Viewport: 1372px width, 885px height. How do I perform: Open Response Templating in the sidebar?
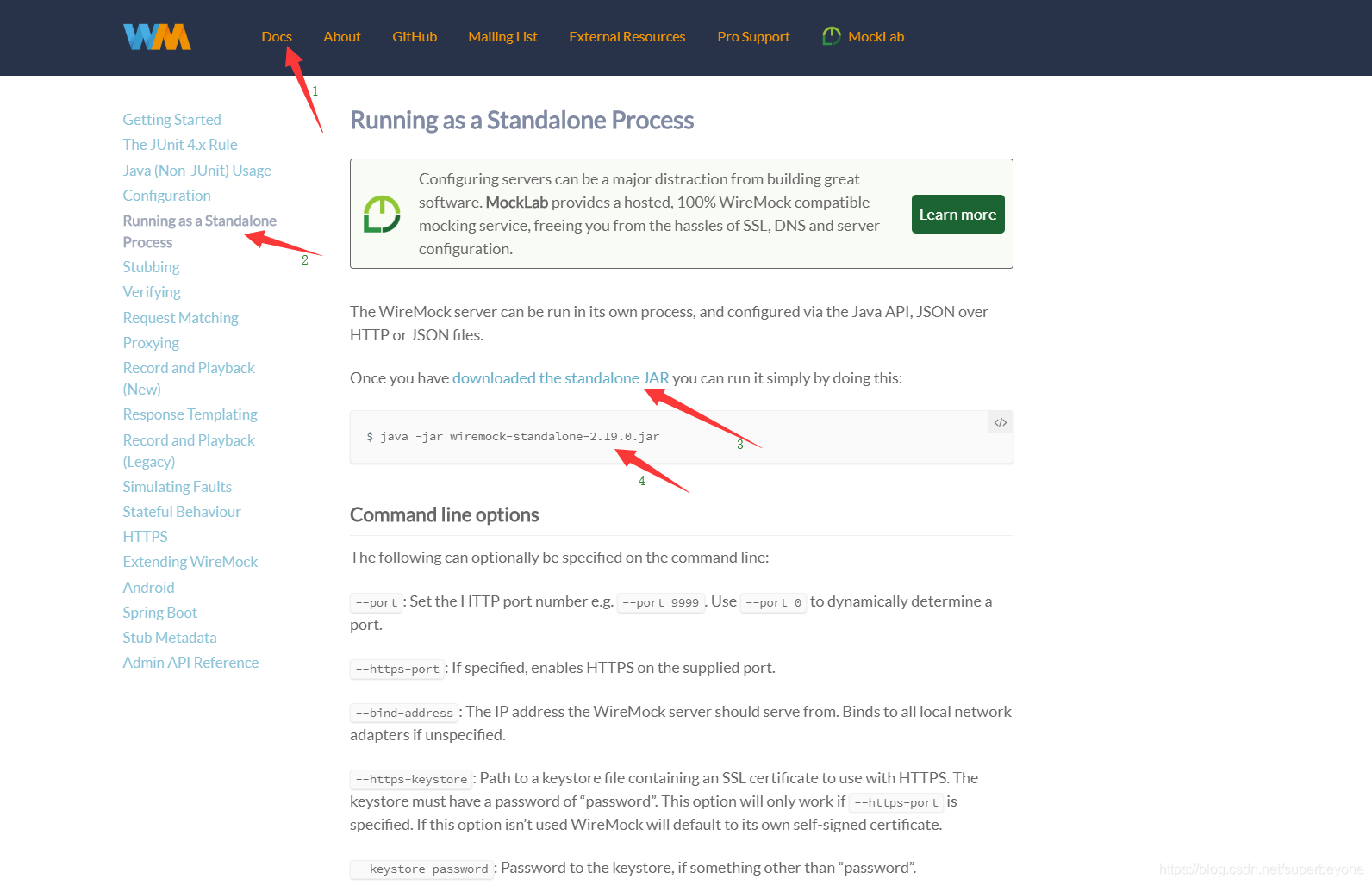pos(190,414)
